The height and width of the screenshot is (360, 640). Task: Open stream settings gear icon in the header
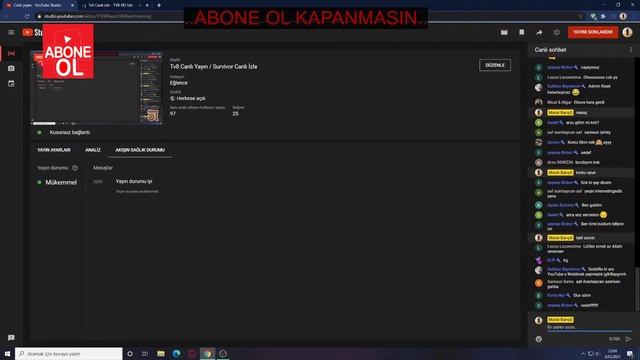(557, 32)
